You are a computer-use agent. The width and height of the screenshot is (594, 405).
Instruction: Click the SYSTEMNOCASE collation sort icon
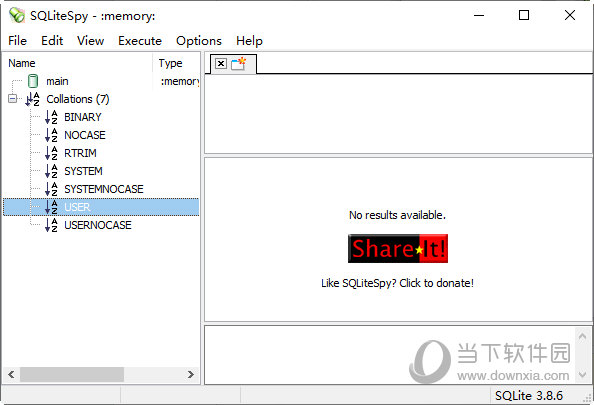click(x=51, y=189)
